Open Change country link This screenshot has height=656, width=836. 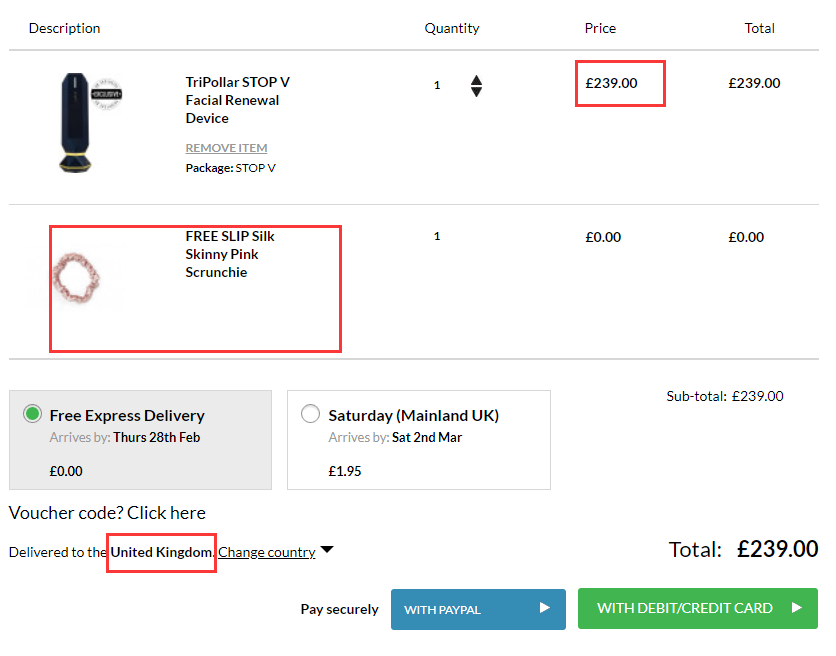(x=267, y=552)
